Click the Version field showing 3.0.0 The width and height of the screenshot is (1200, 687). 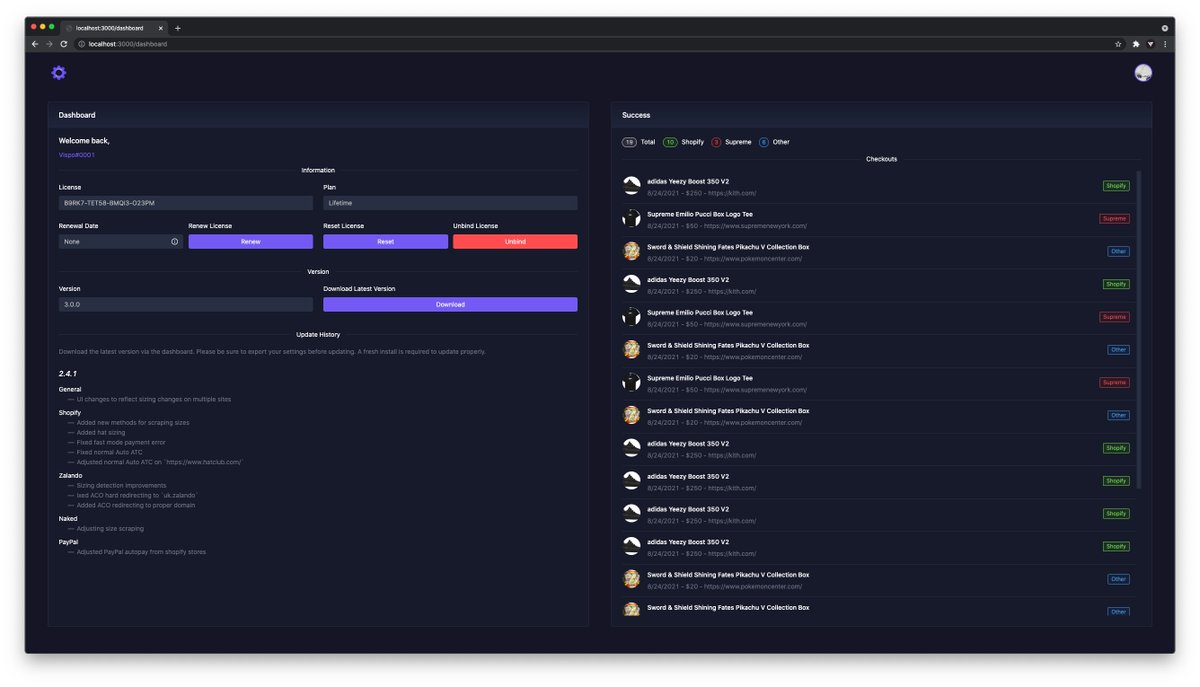click(x=186, y=304)
